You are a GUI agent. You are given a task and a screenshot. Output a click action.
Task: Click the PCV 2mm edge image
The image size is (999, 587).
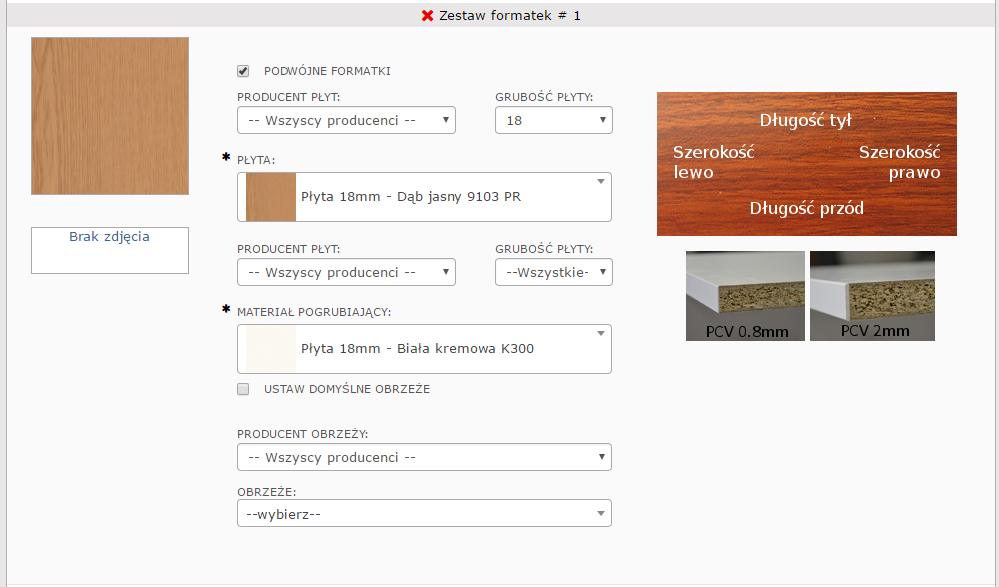coord(872,296)
